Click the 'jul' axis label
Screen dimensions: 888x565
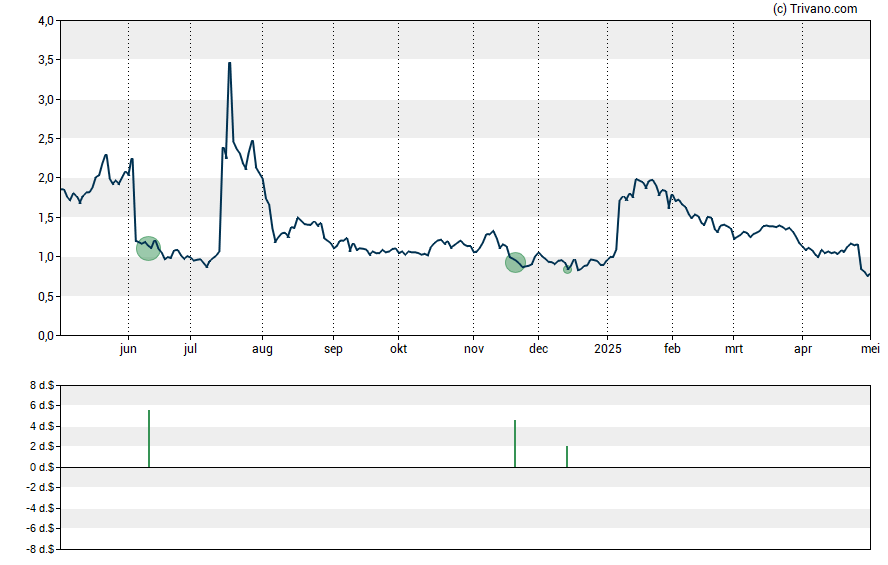point(190,349)
